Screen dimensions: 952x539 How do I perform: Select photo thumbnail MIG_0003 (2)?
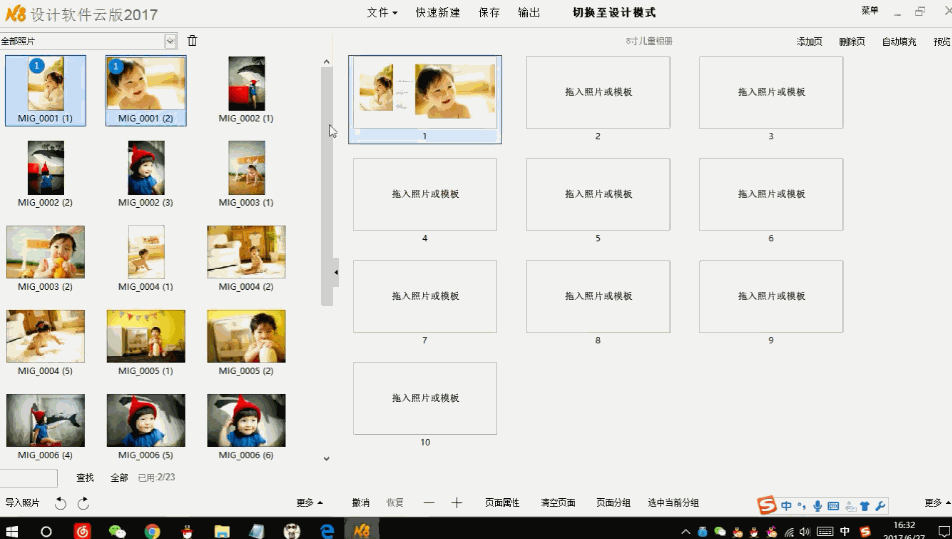(x=45, y=252)
